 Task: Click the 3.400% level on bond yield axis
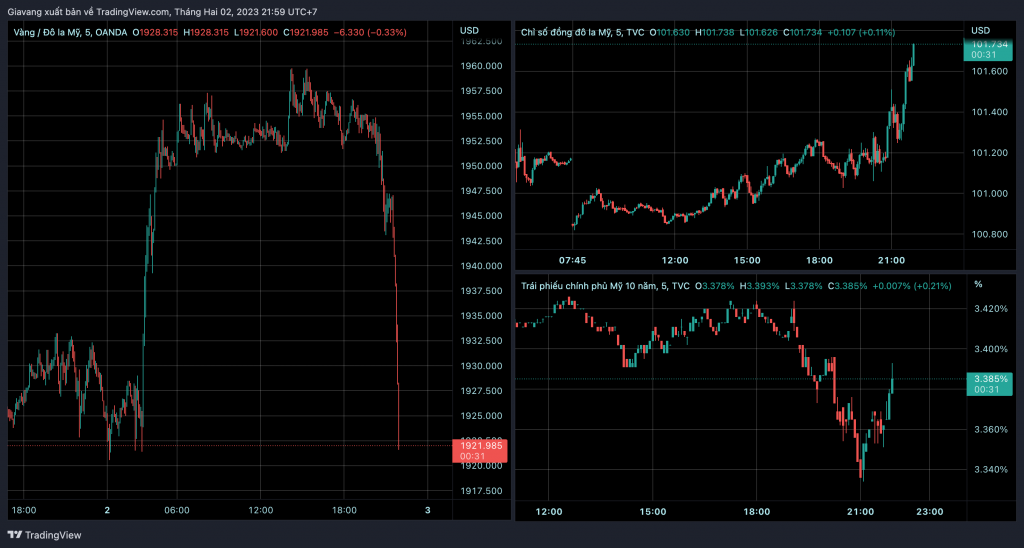(988, 349)
